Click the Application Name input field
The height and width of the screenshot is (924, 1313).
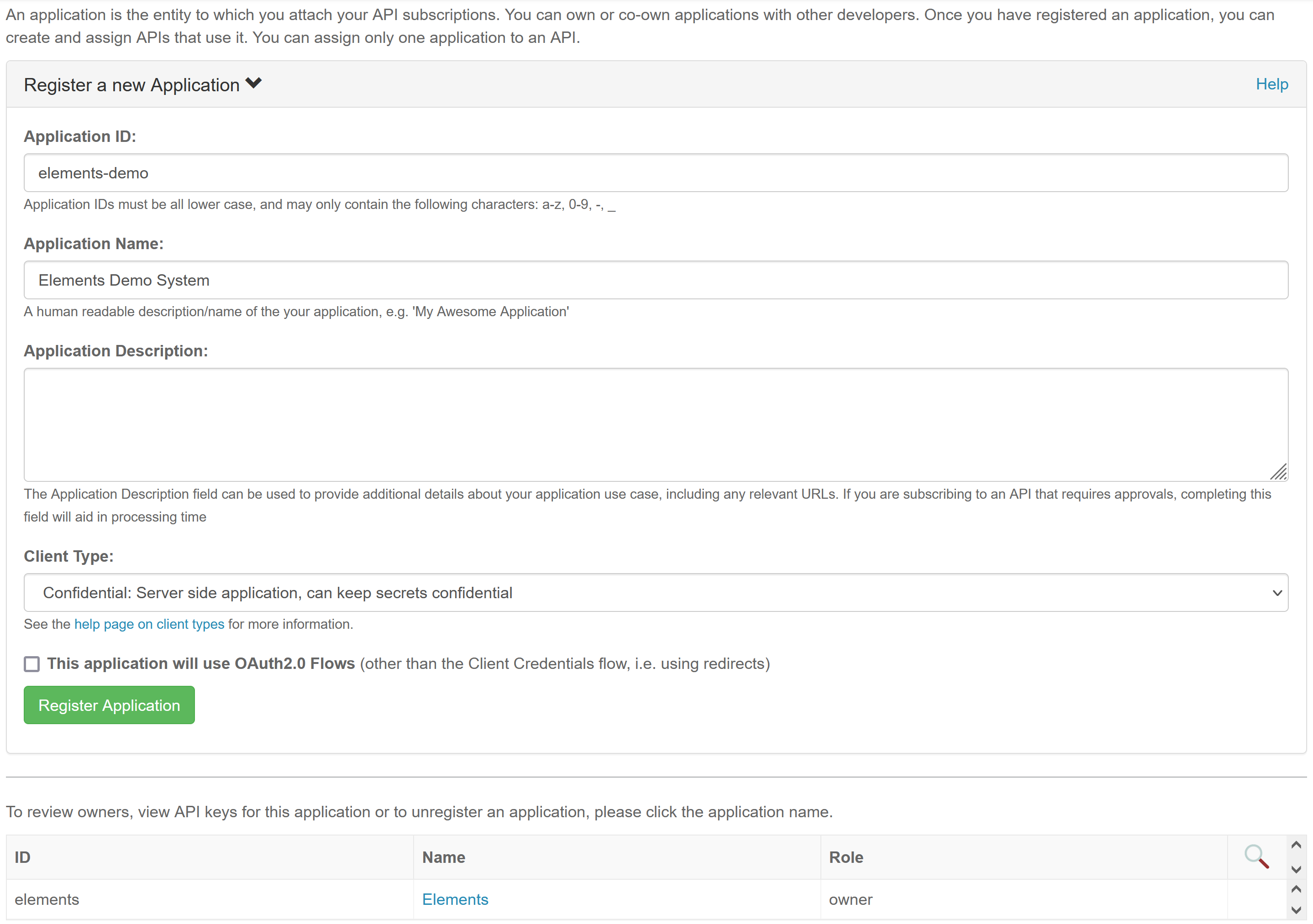[x=655, y=280]
